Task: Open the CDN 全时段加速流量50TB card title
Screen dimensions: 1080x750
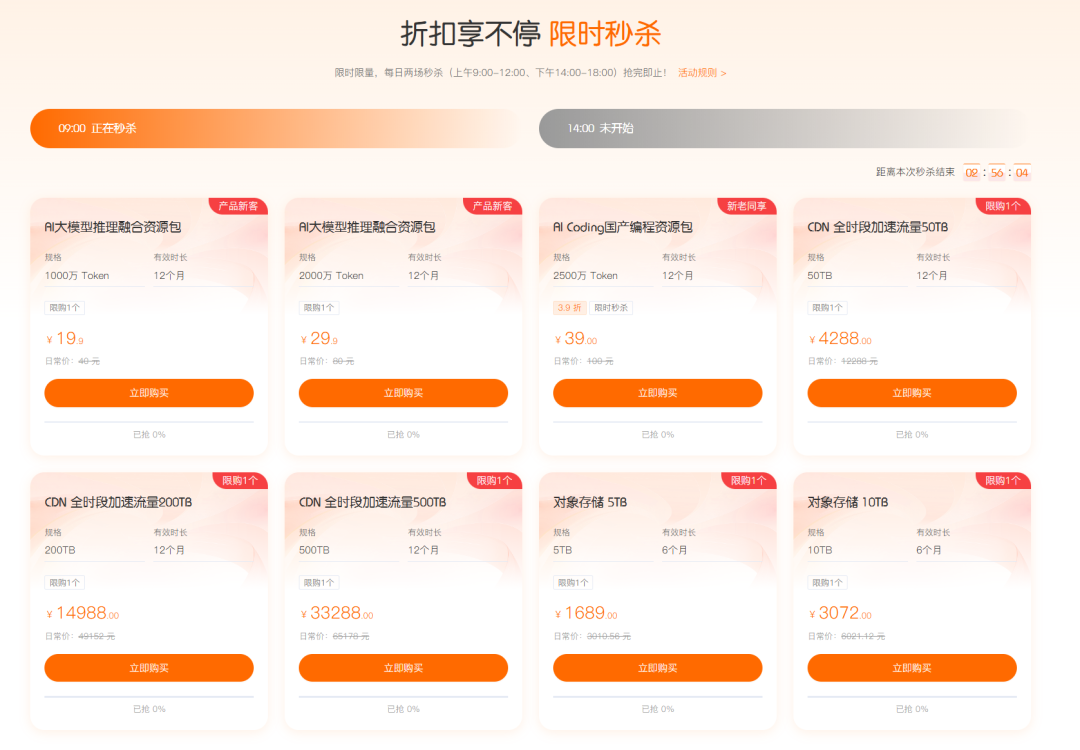Action: 878,227
